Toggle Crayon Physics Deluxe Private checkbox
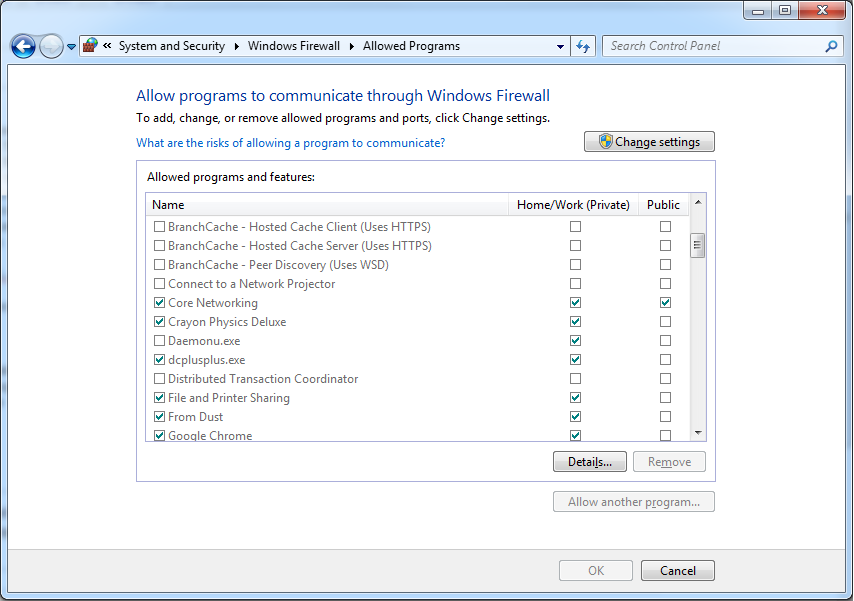 tap(575, 321)
